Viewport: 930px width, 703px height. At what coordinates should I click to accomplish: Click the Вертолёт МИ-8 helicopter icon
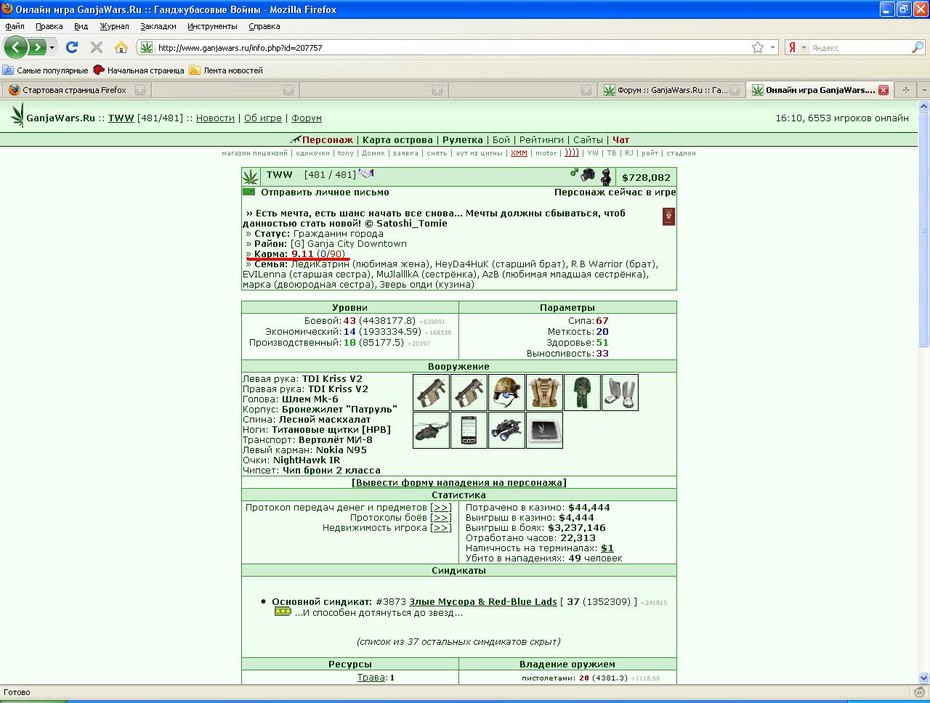[x=431, y=430]
